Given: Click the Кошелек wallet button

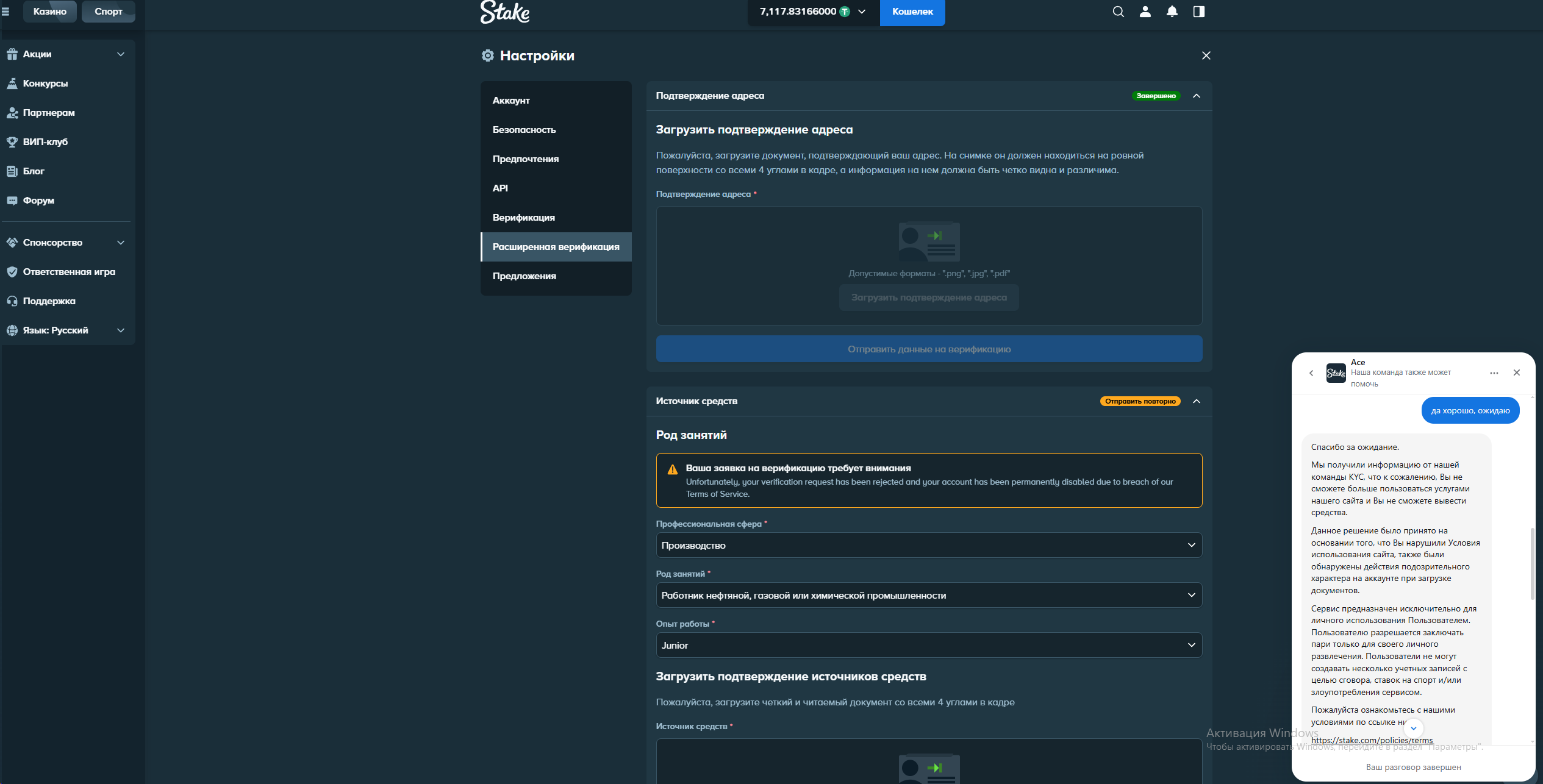Looking at the screenshot, I should point(912,12).
